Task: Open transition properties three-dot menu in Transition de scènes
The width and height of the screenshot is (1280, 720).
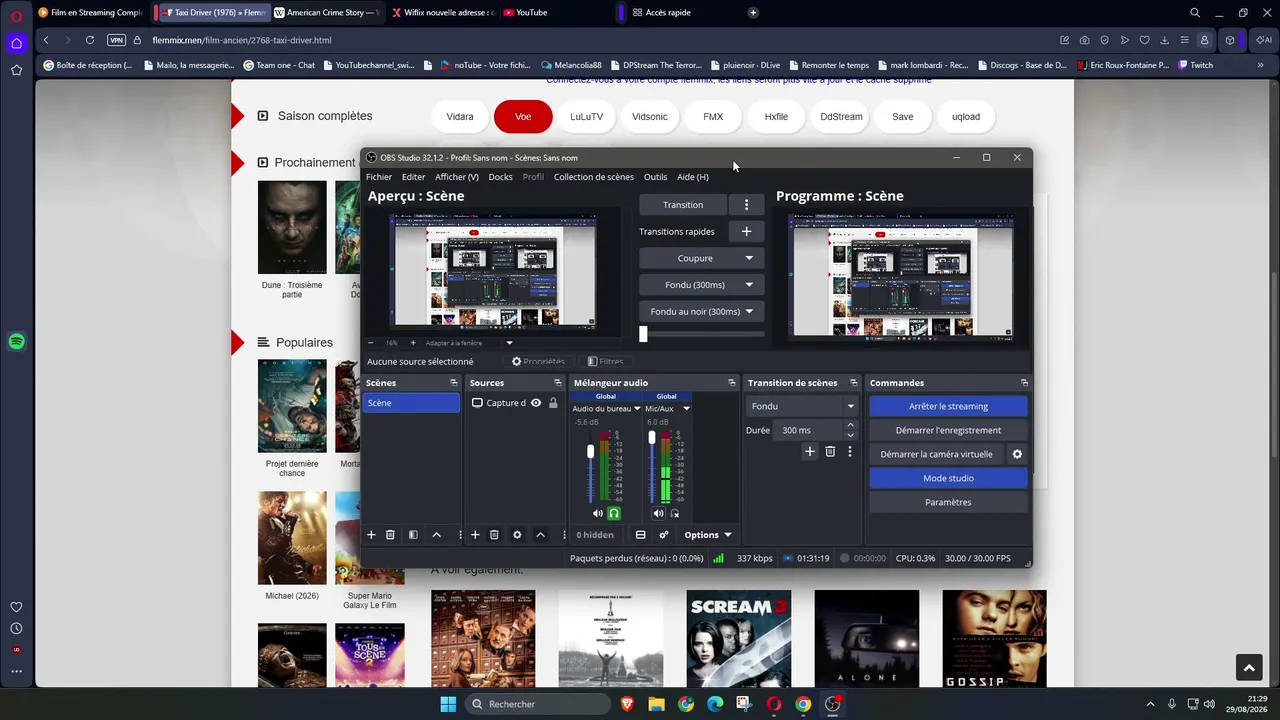Action: [x=850, y=452]
